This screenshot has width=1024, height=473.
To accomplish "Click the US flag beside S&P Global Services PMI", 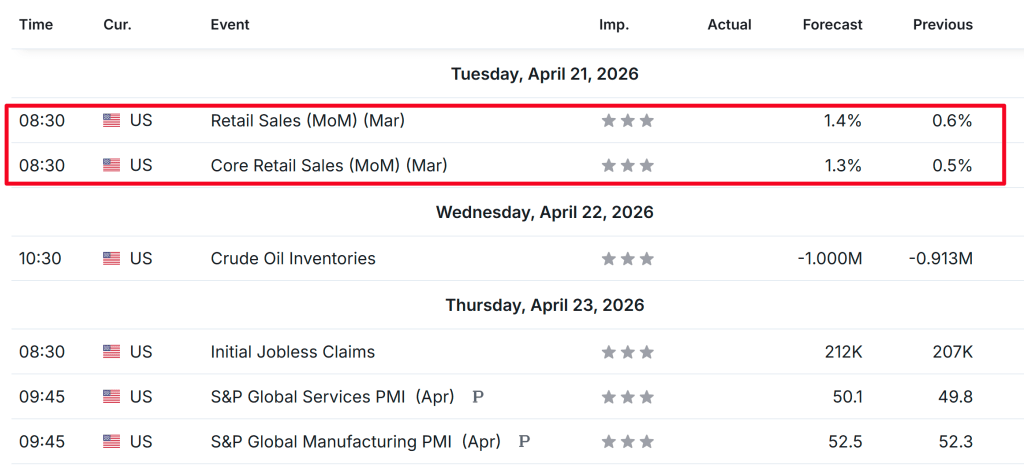I will tap(111, 397).
